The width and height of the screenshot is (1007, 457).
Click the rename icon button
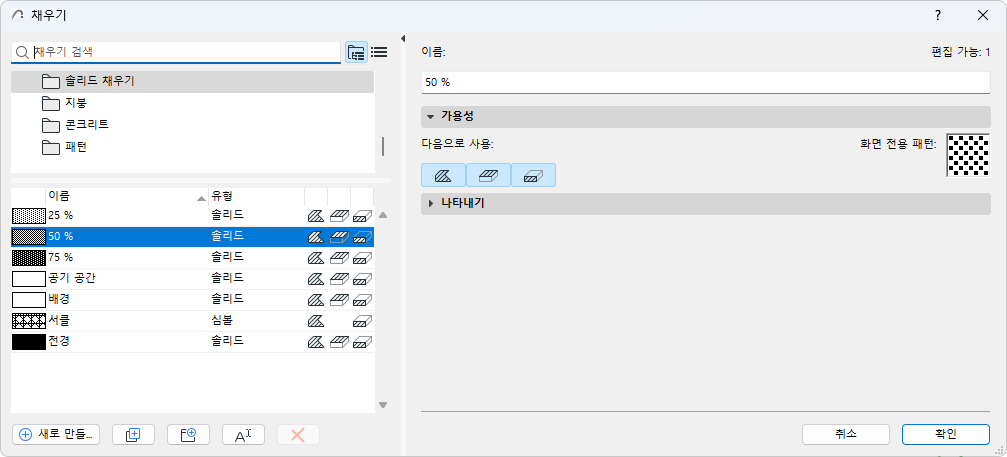243,435
